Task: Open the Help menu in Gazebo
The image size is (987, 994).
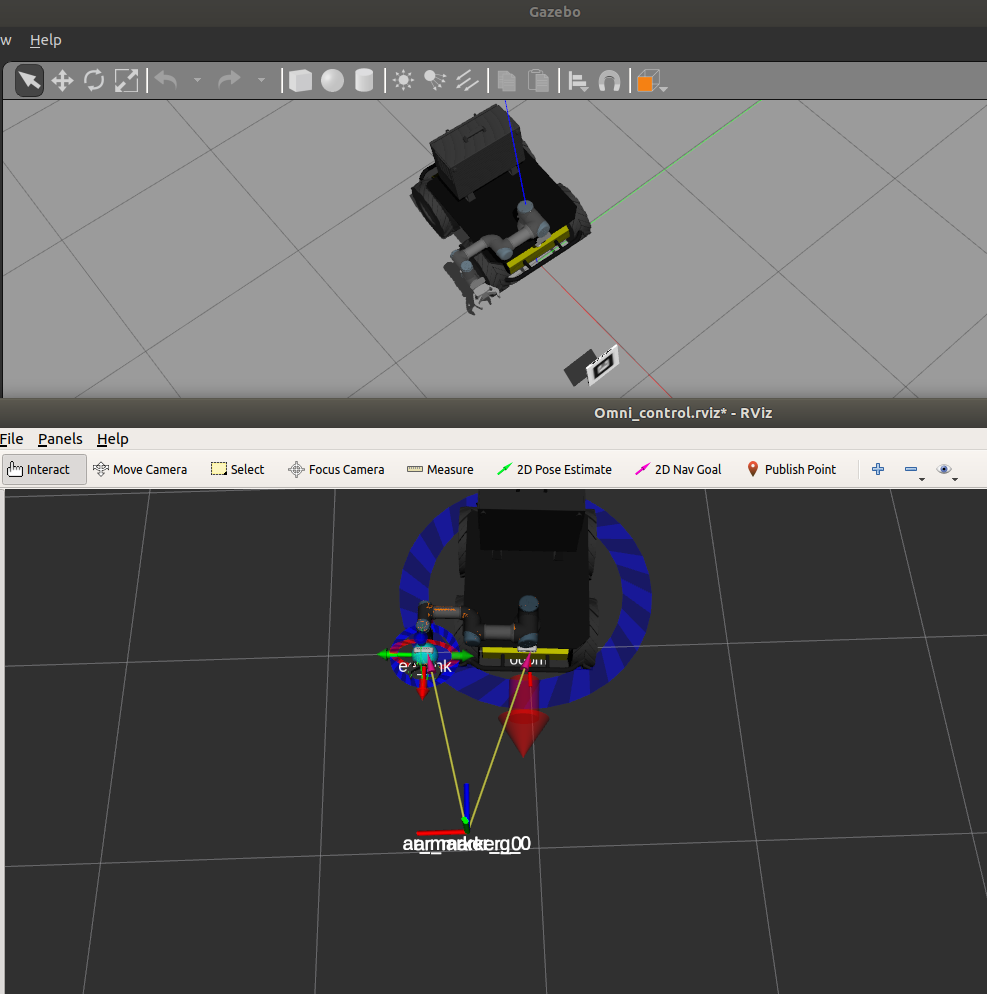Action: [46, 40]
